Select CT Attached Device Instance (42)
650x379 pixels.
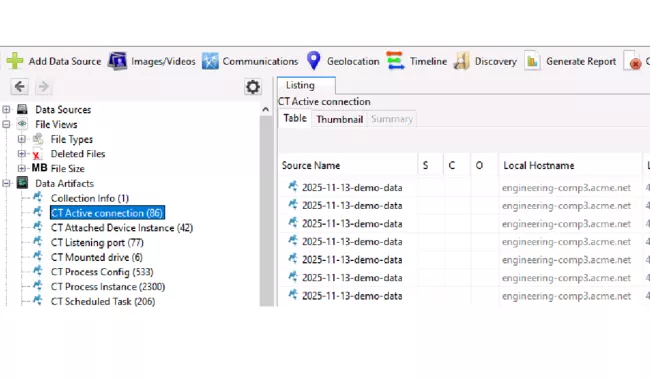(122, 228)
